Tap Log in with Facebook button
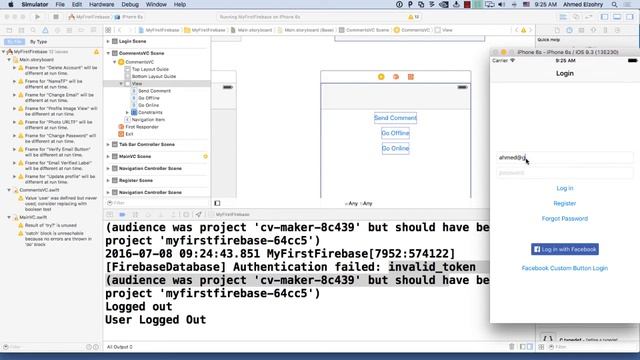This screenshot has height=360, width=640. coord(565,249)
